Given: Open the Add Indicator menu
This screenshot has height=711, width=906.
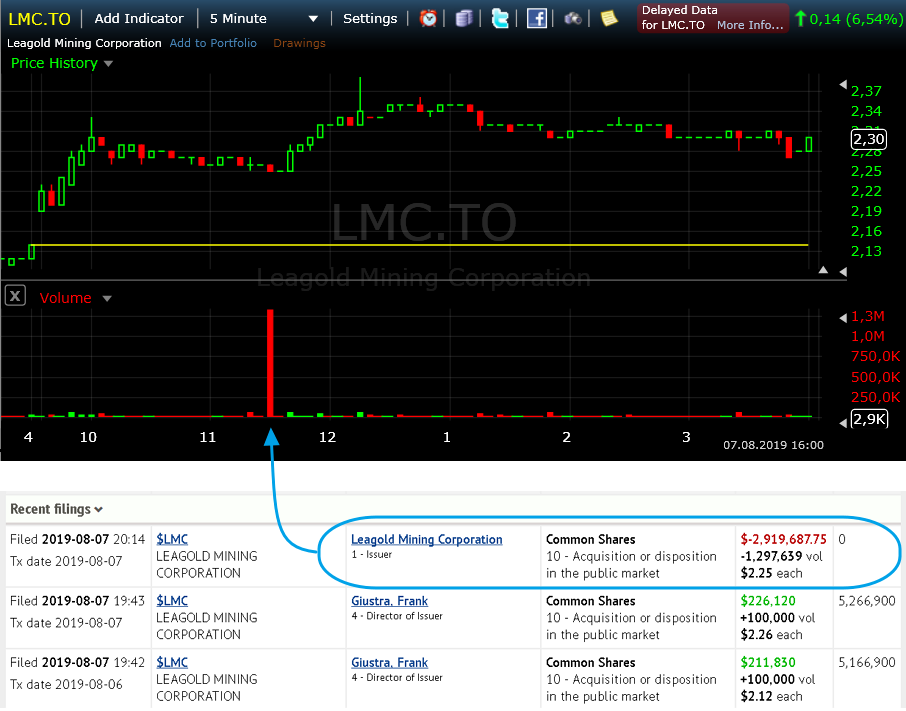Looking at the screenshot, I should pos(139,18).
